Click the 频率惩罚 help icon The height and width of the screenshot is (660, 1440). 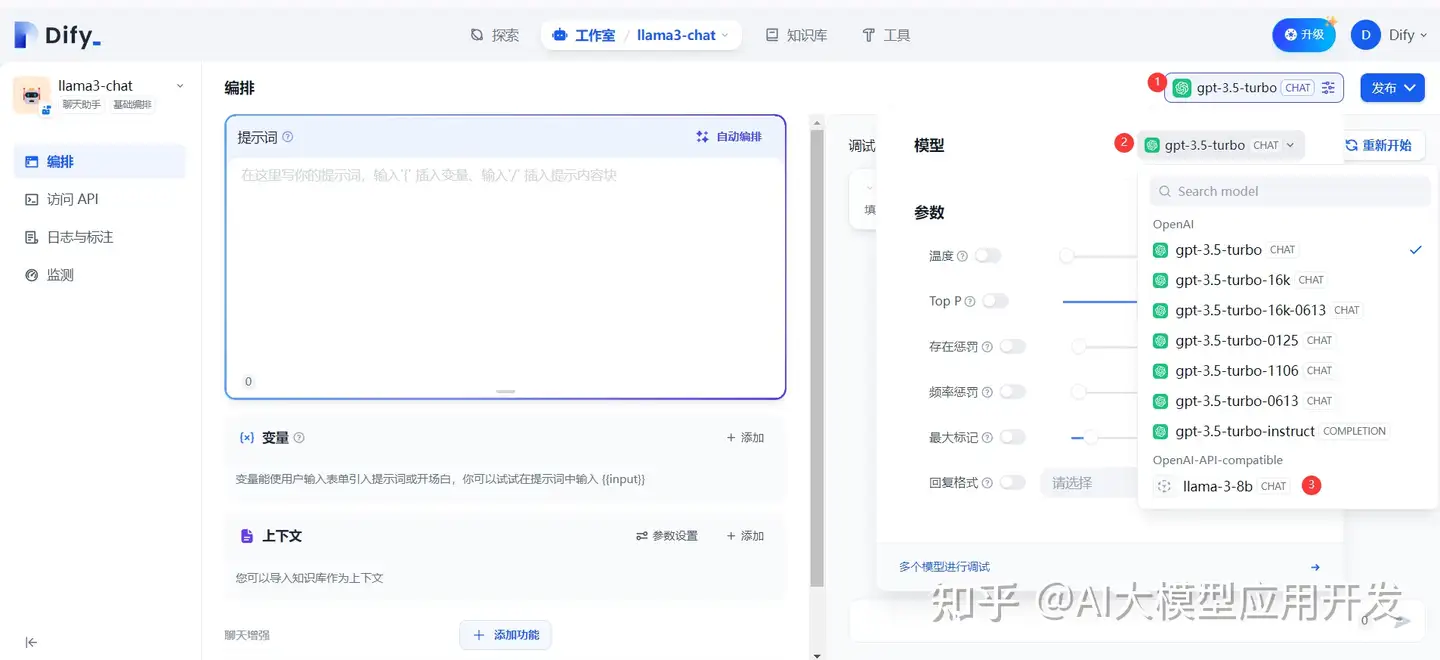(x=987, y=392)
